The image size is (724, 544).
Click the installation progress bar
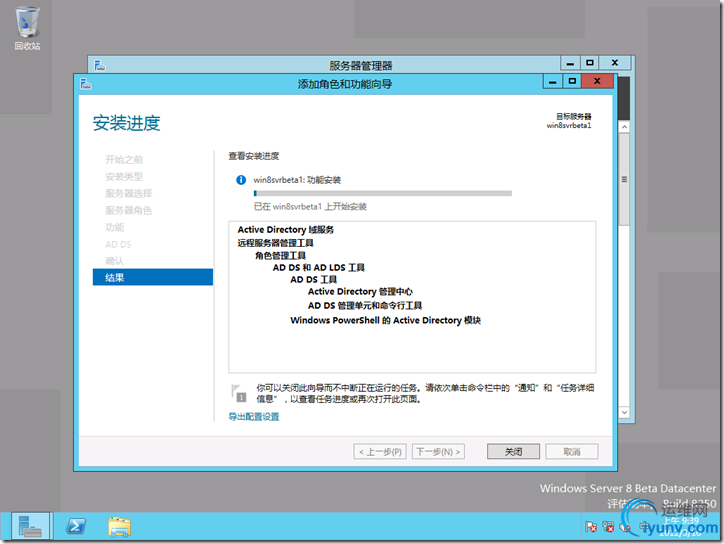click(x=383, y=193)
